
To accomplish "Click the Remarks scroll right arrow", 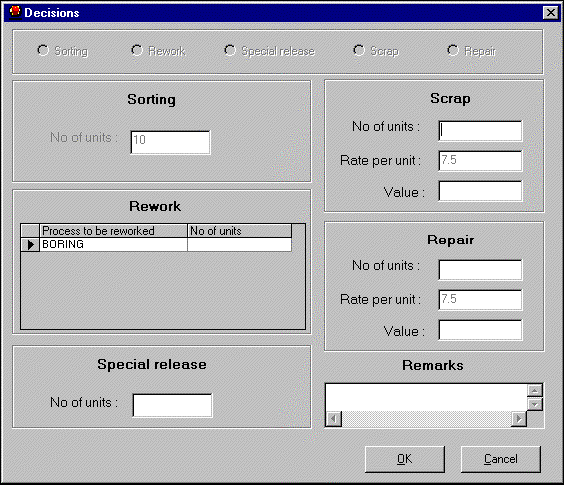I will click(x=519, y=419).
